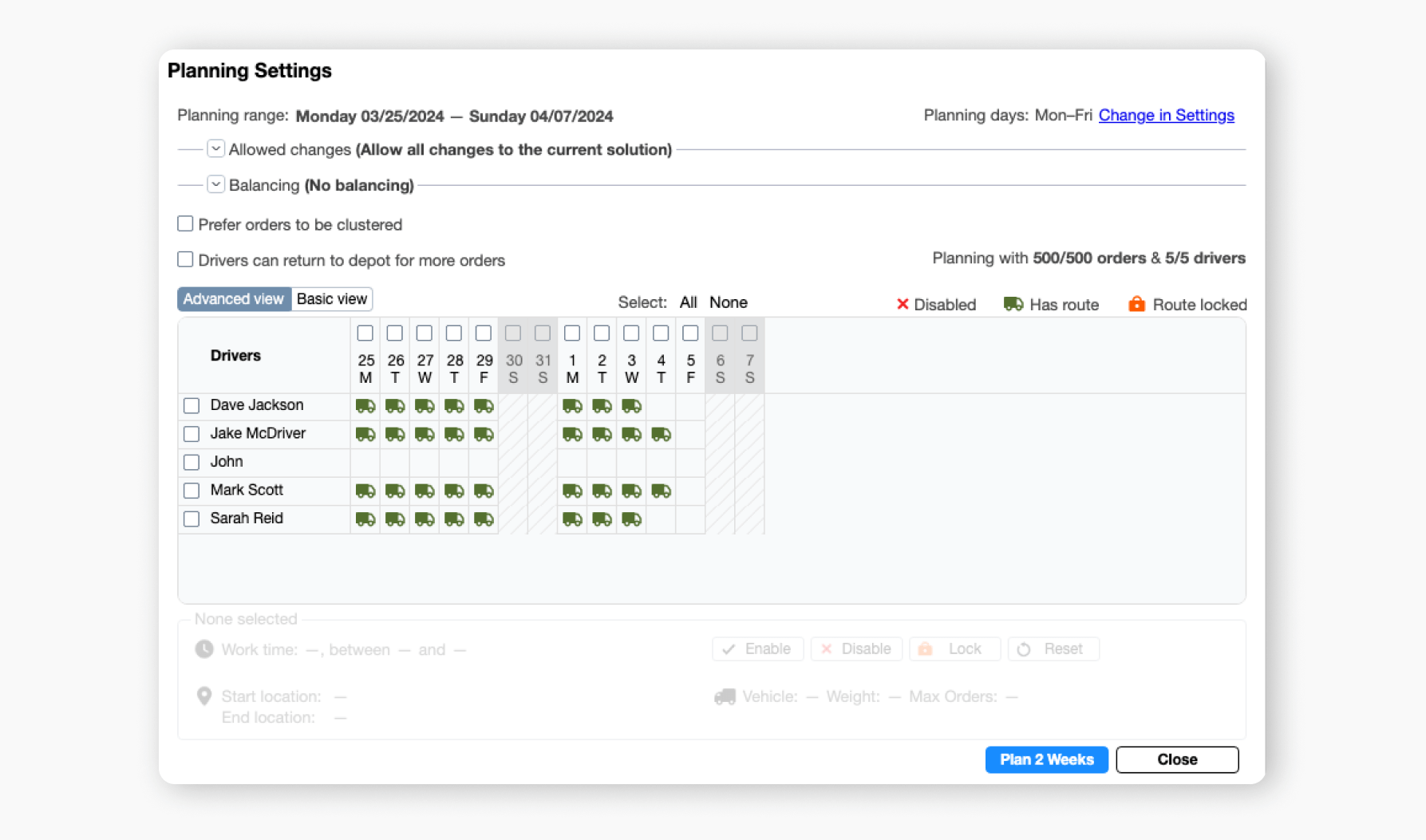
Task: Click Dave Jackson's route truck on Monday 25
Action: [x=365, y=406]
